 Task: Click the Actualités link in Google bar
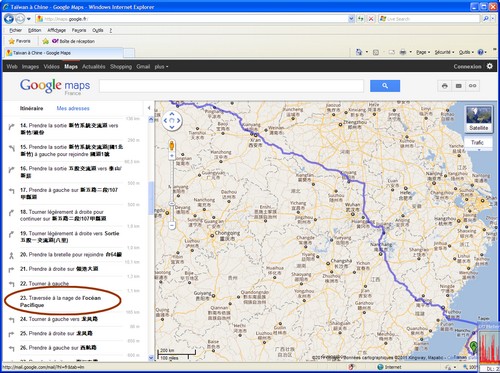94,67
